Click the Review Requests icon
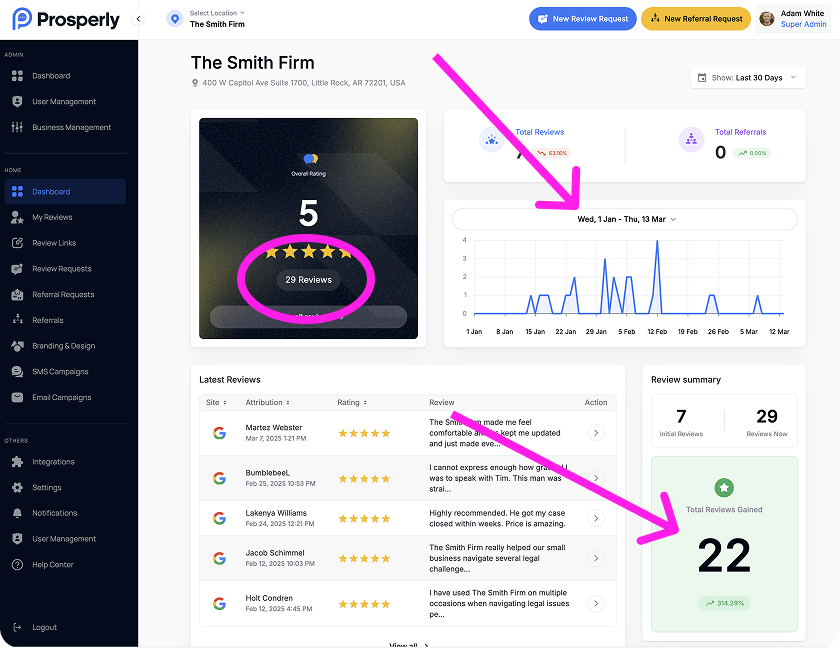Screen dimensions: 840x648 pyautogui.click(x=17, y=268)
